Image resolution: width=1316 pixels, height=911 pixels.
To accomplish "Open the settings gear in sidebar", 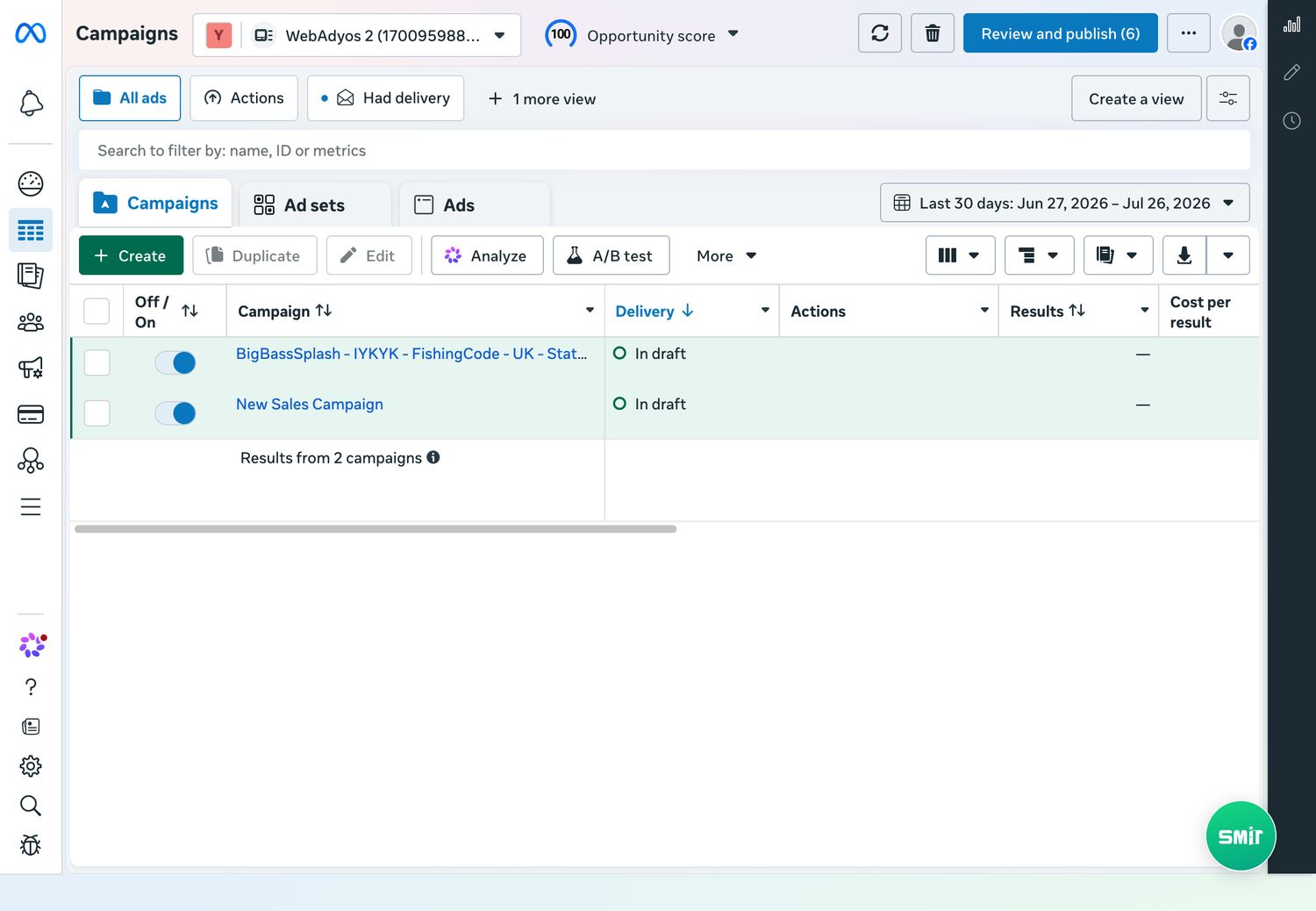I will 31,766.
